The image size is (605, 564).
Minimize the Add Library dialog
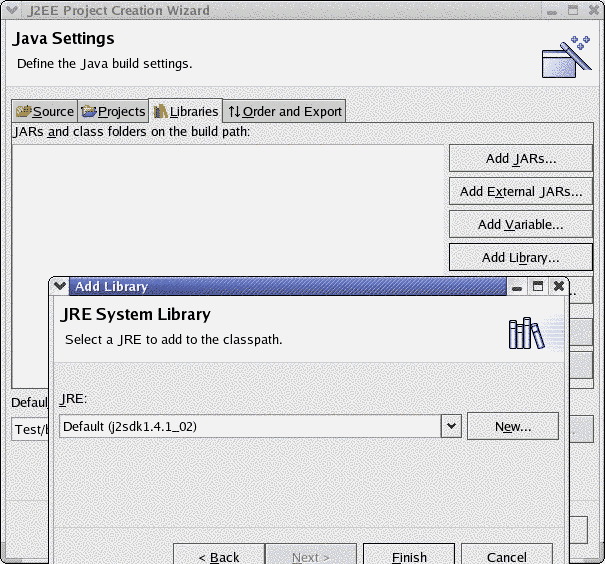(x=517, y=287)
